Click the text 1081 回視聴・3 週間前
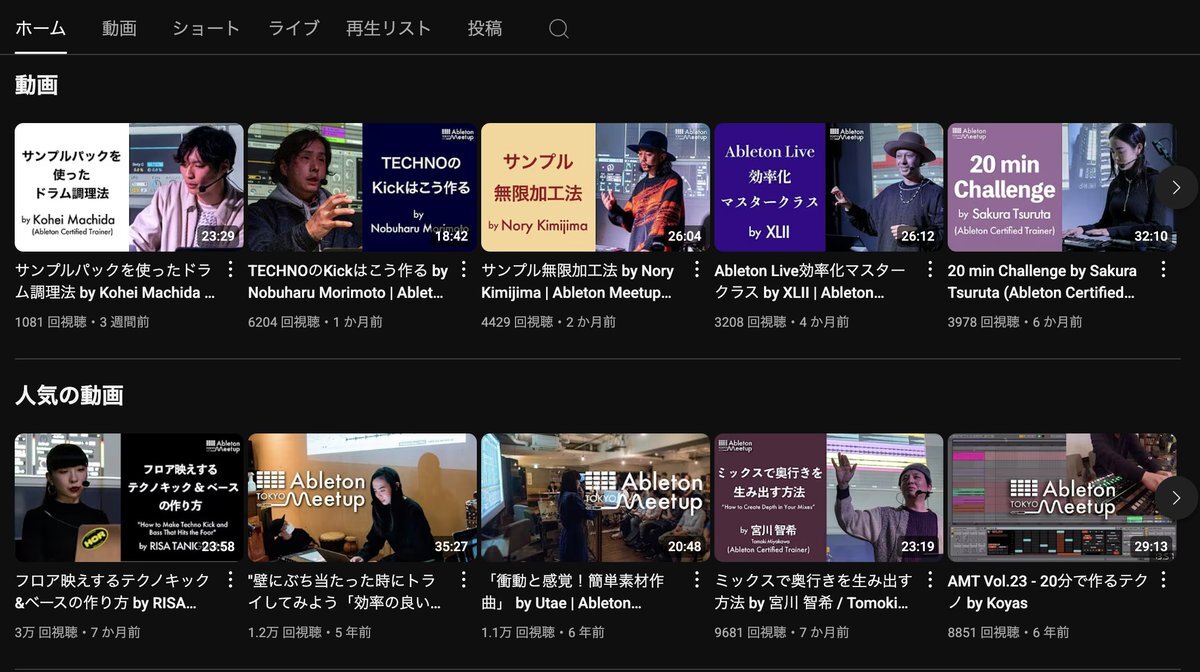 click(x=82, y=322)
